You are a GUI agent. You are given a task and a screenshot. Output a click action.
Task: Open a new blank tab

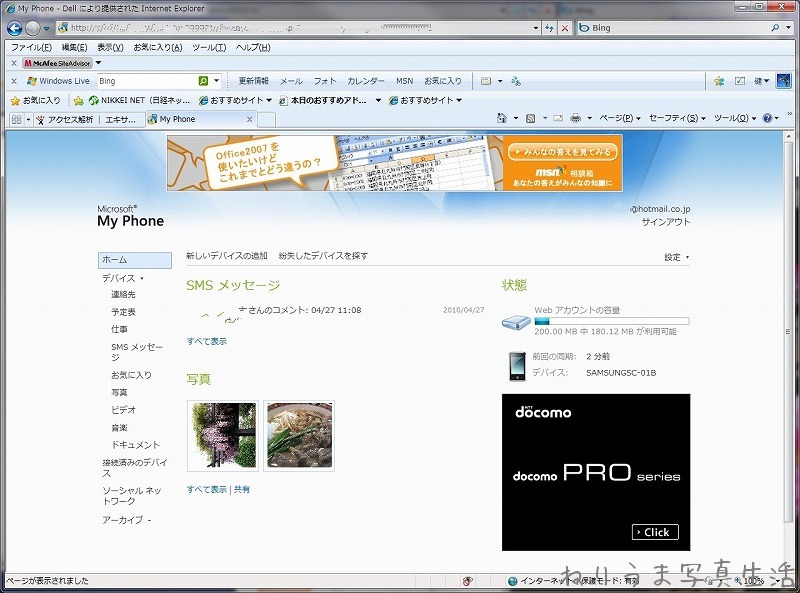pos(266,120)
